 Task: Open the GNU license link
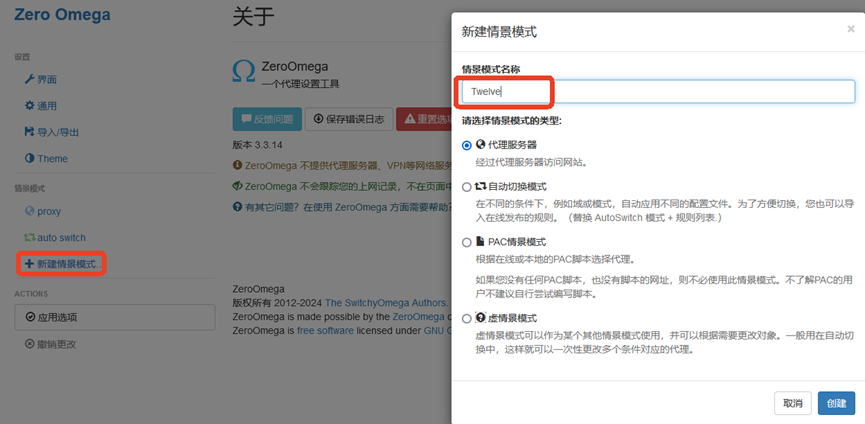pyautogui.click(x=437, y=331)
